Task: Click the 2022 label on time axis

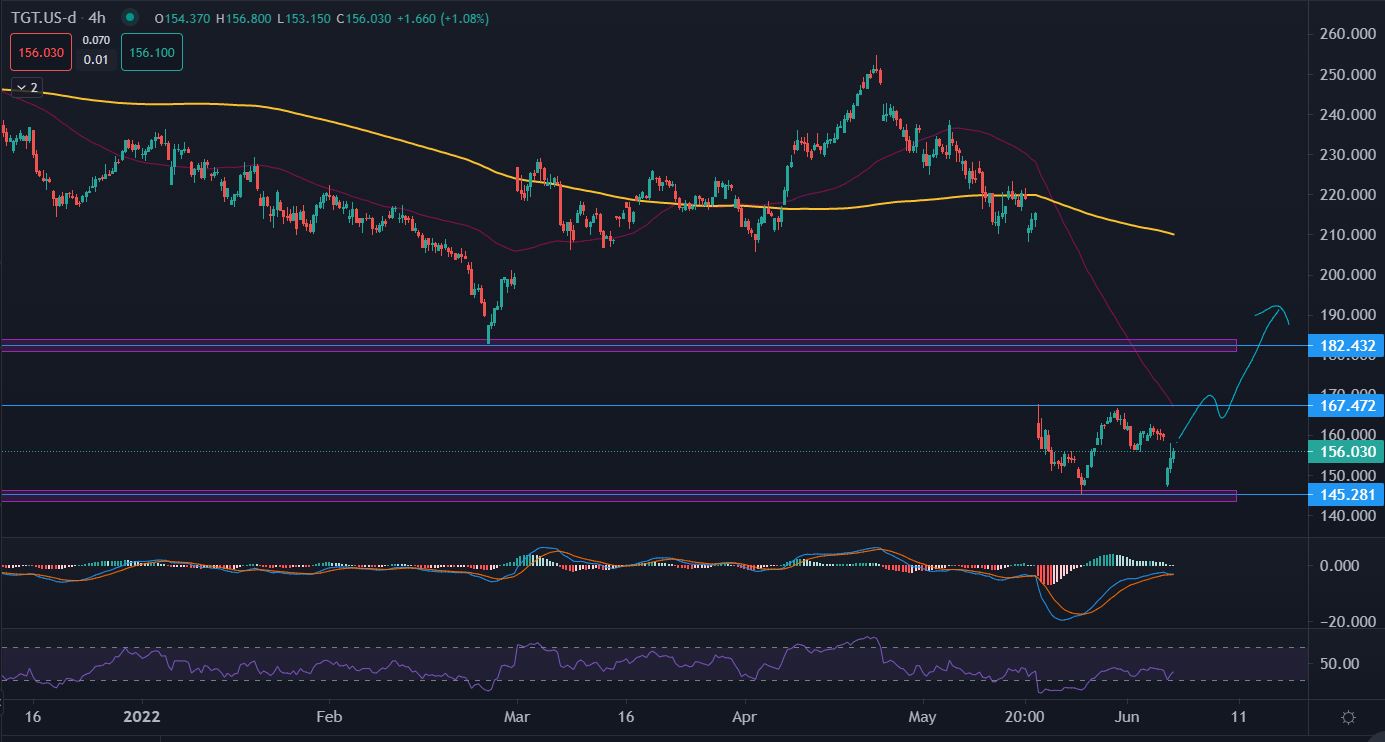Action: point(141,717)
